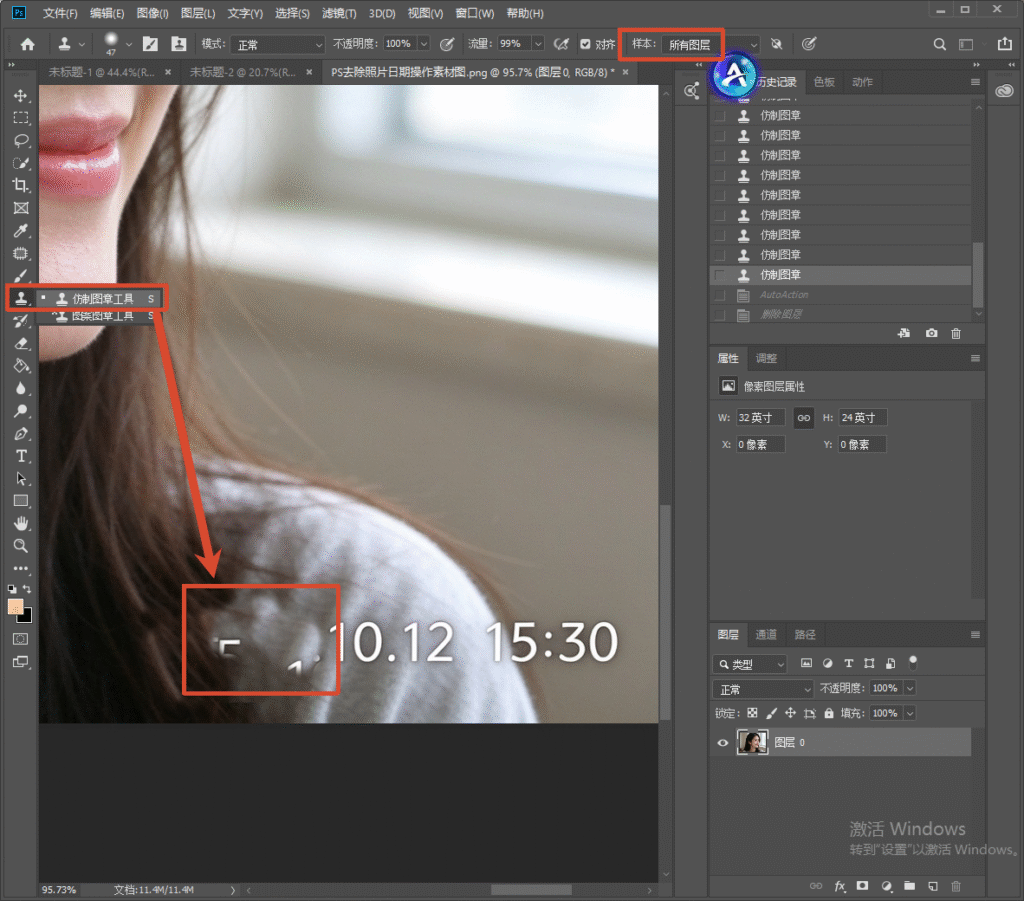Open layer filter 类型 dropdown
Image resolution: width=1024 pixels, height=901 pixels.
750,664
